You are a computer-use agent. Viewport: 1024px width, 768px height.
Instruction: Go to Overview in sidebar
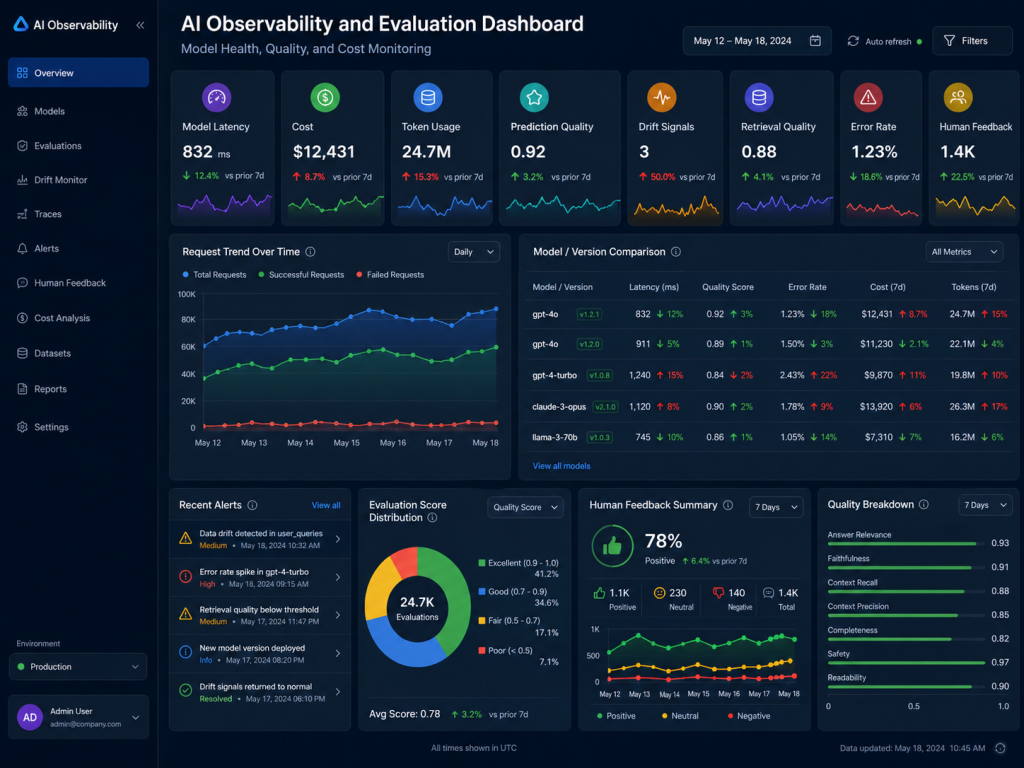(x=78, y=72)
